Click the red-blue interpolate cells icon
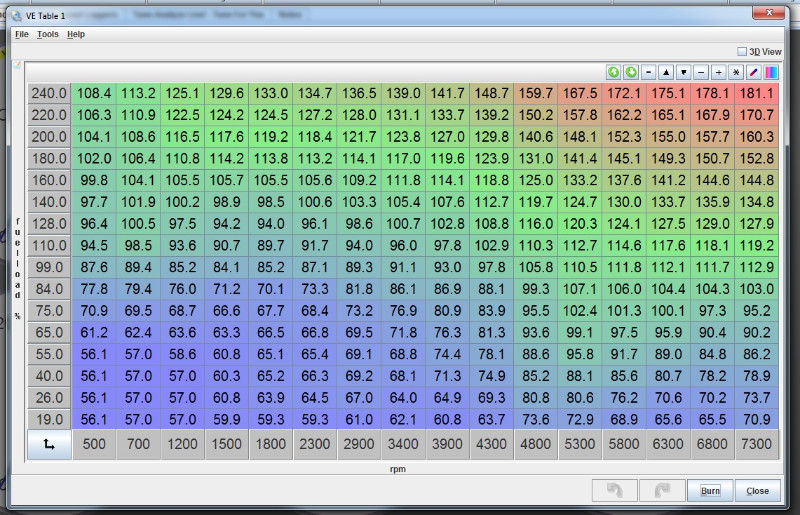The image size is (800, 515). (754, 72)
